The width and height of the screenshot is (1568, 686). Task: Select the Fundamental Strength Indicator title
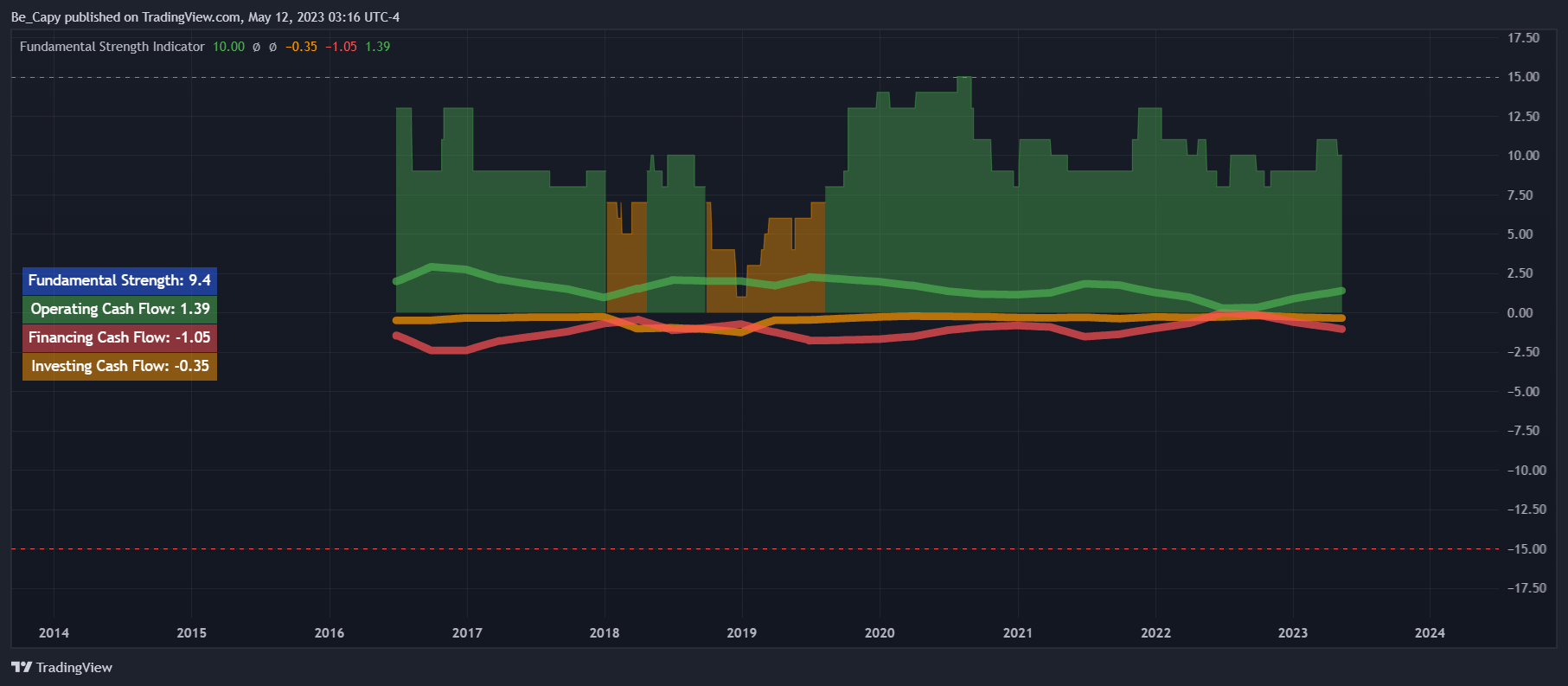coord(112,47)
